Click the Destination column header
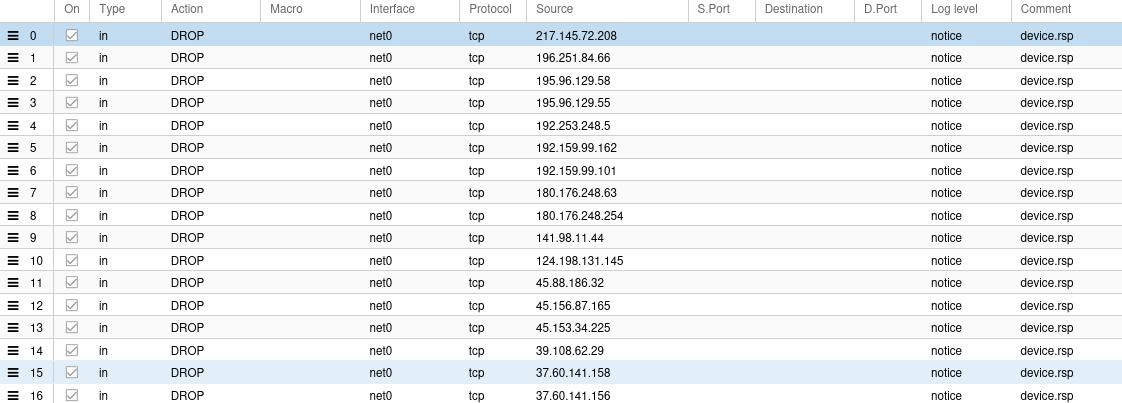Screen dimensions: 1122x403 click(x=793, y=9)
